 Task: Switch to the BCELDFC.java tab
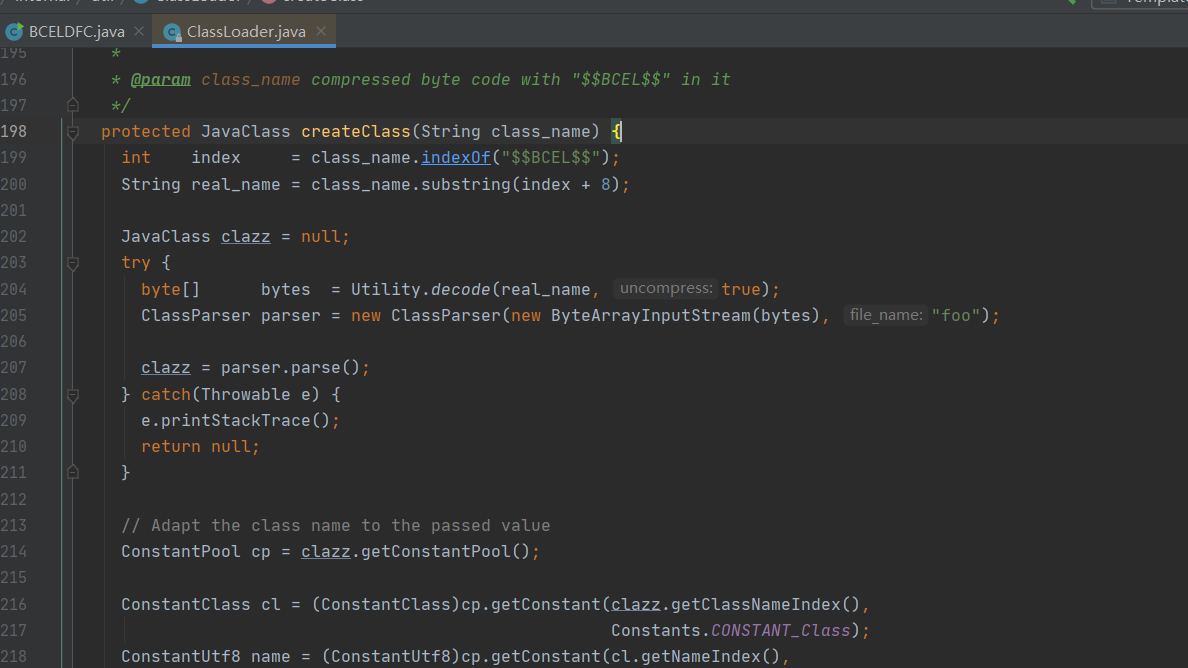click(x=76, y=32)
